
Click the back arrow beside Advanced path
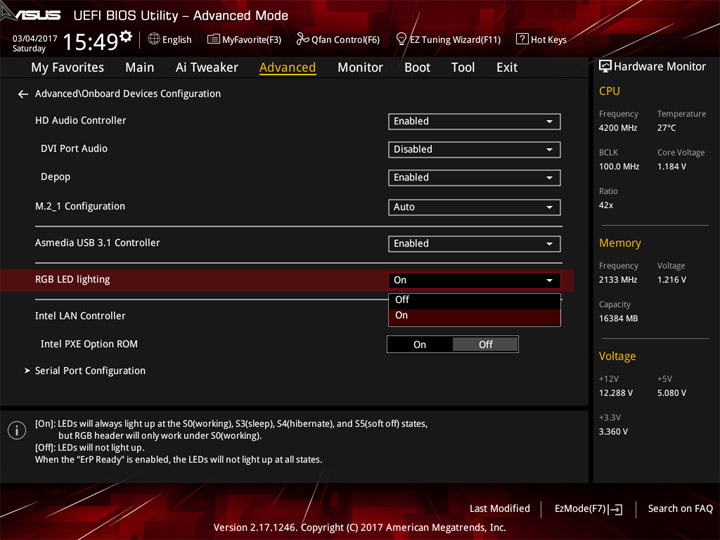coord(23,94)
